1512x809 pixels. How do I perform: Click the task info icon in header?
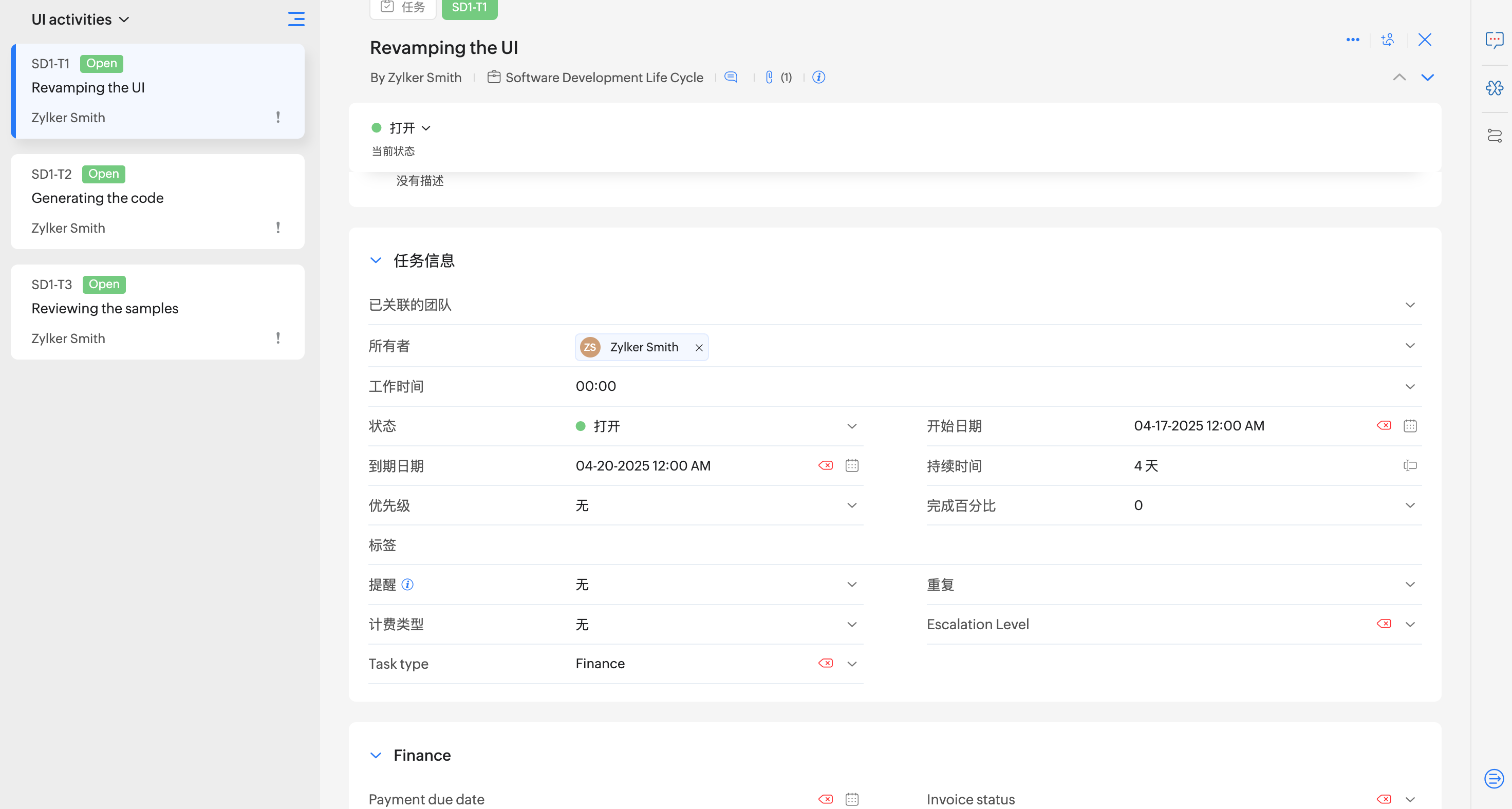(x=818, y=77)
